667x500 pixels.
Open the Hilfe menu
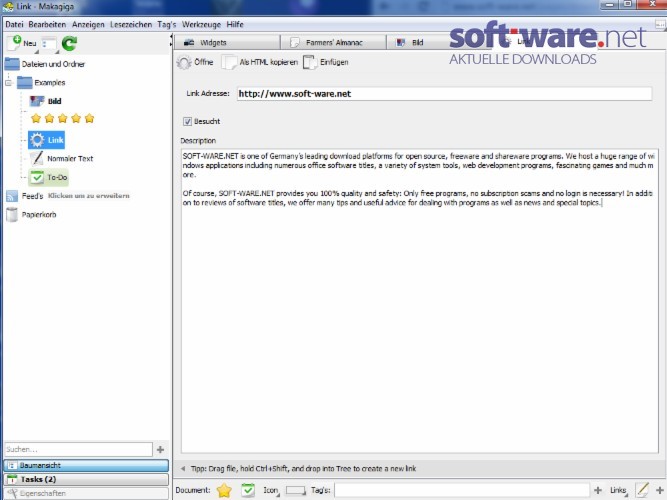click(235, 25)
